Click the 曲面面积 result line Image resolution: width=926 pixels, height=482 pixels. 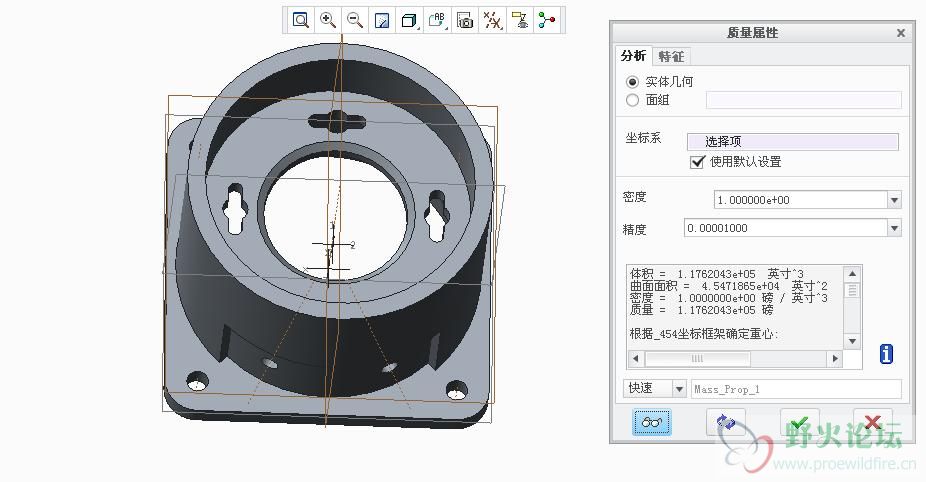point(729,286)
